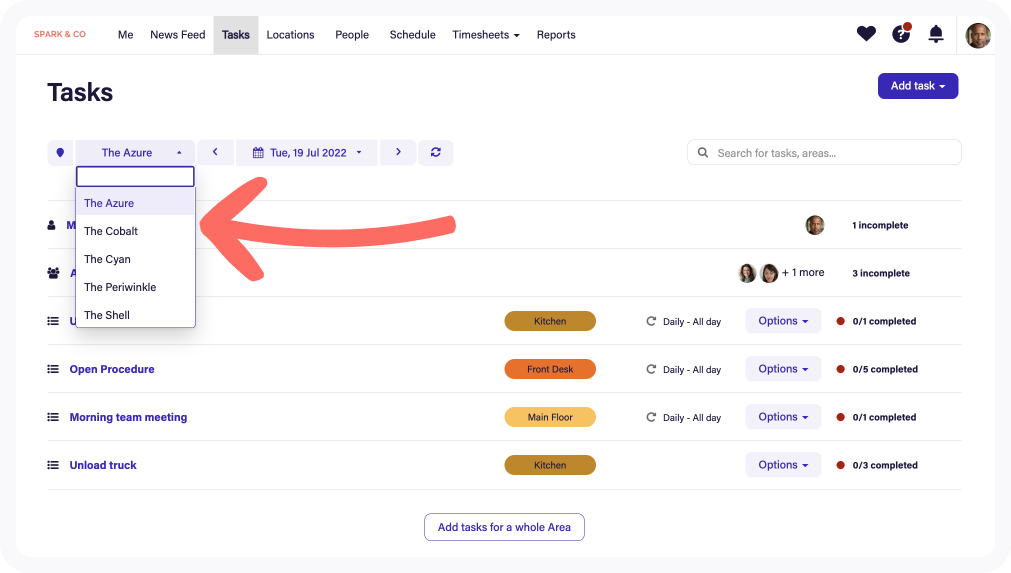The height and width of the screenshot is (573, 1011).
Task: Expand the Timesheets menu
Action: tap(486, 35)
